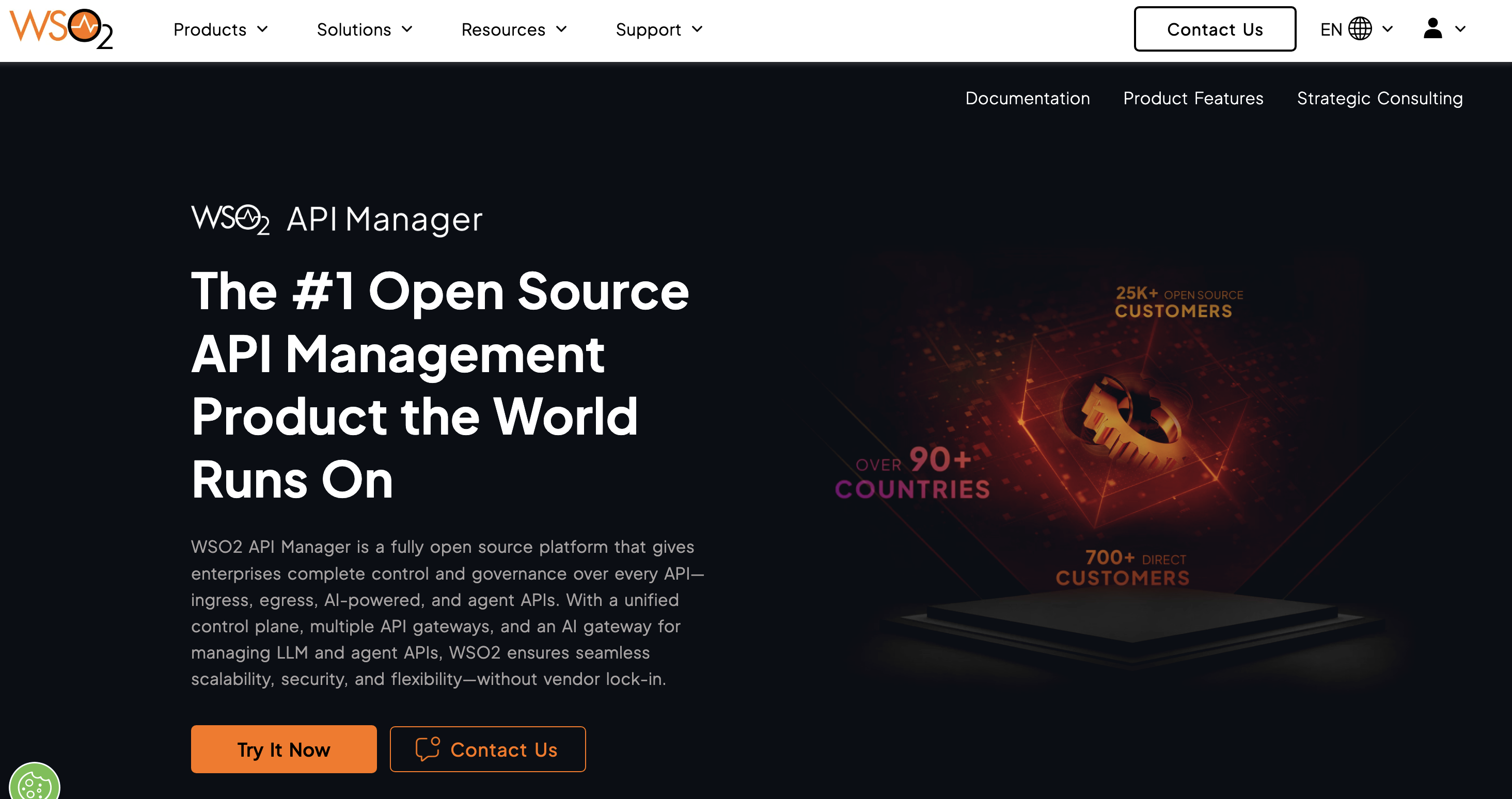
Task: Click the '25K+ Open Source Customers' text
Action: click(x=1178, y=301)
